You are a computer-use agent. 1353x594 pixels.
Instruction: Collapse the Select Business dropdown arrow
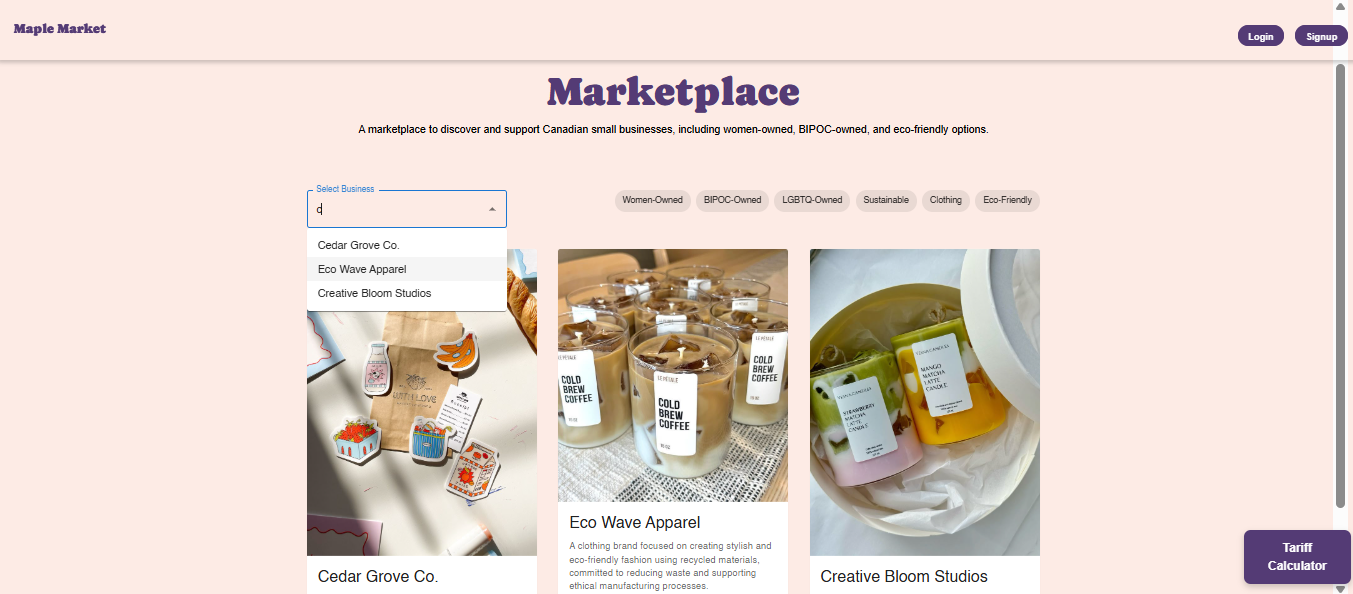tap(492, 209)
